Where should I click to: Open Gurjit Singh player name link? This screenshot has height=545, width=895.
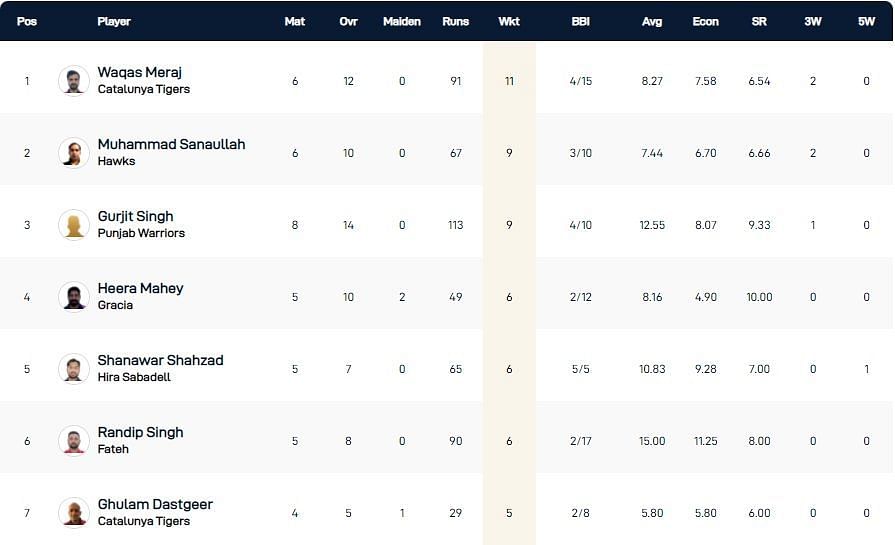coord(135,216)
